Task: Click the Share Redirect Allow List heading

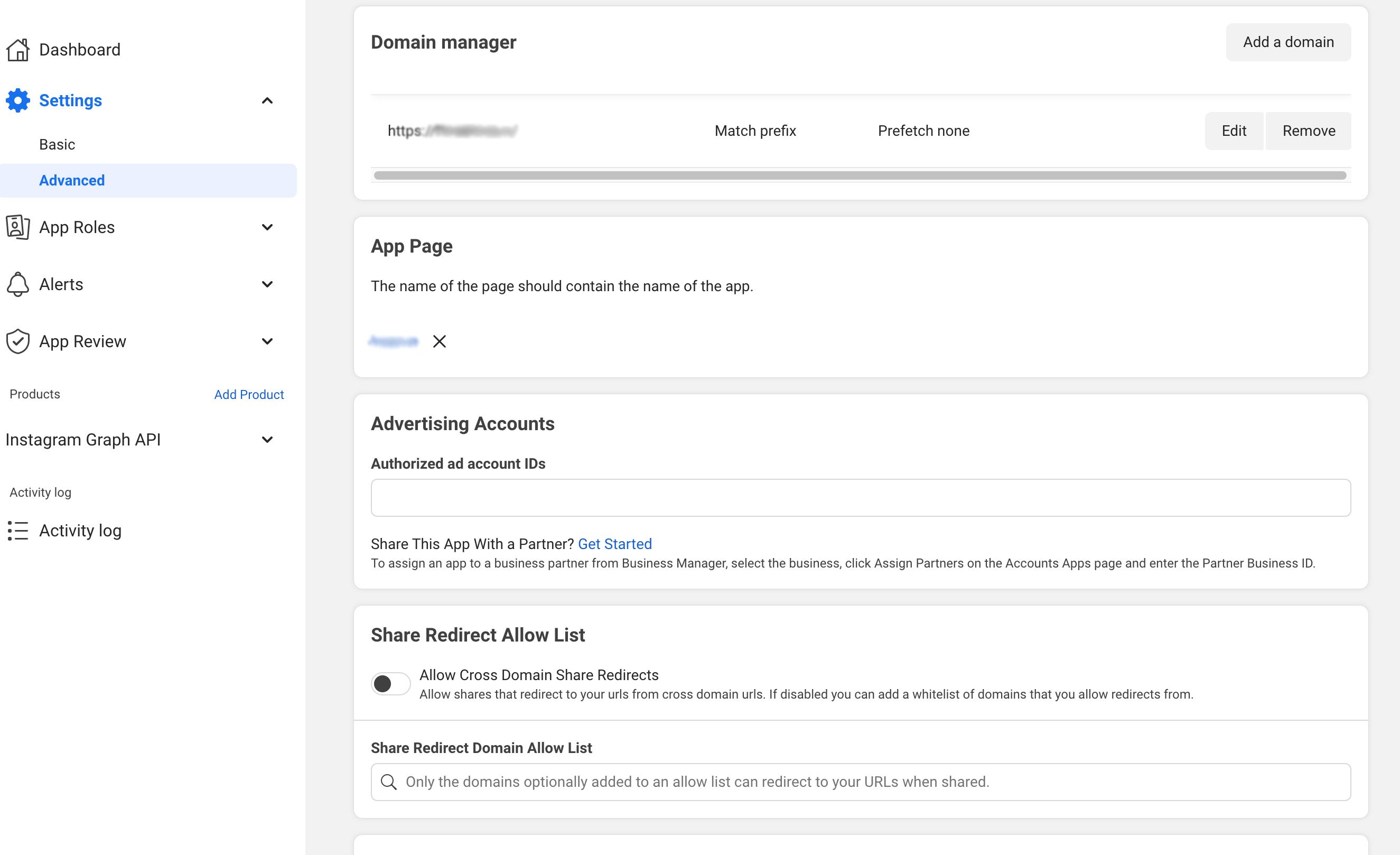Action: pyautogui.click(x=478, y=635)
